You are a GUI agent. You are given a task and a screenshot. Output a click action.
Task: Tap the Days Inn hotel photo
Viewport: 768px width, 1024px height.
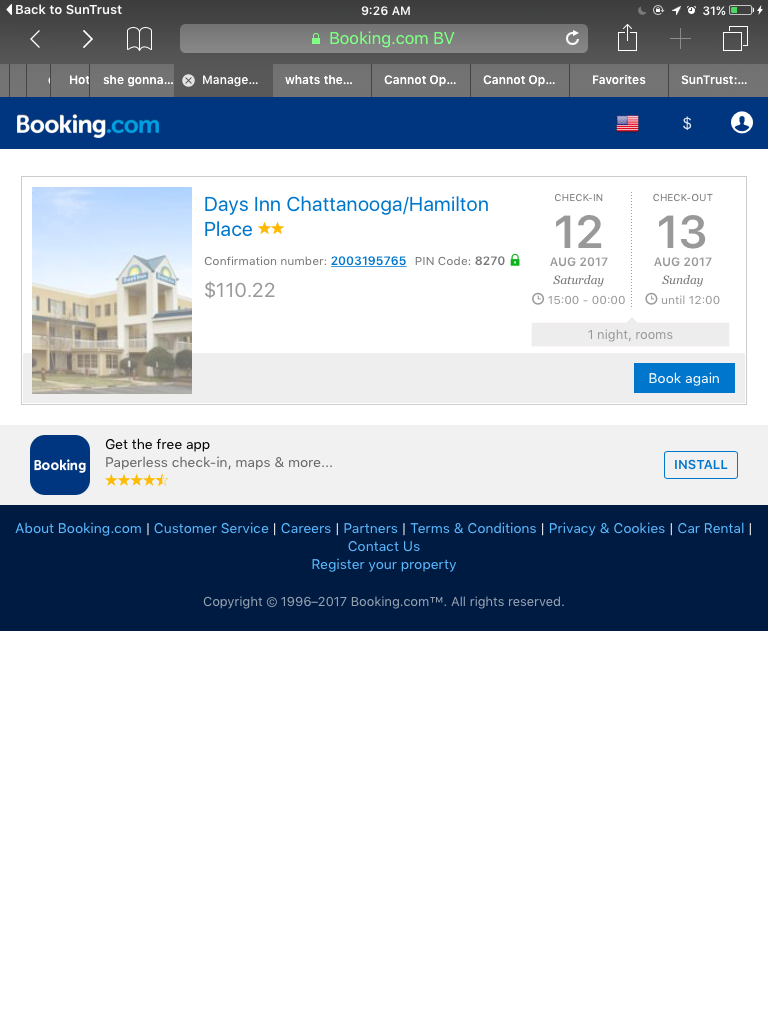click(112, 291)
